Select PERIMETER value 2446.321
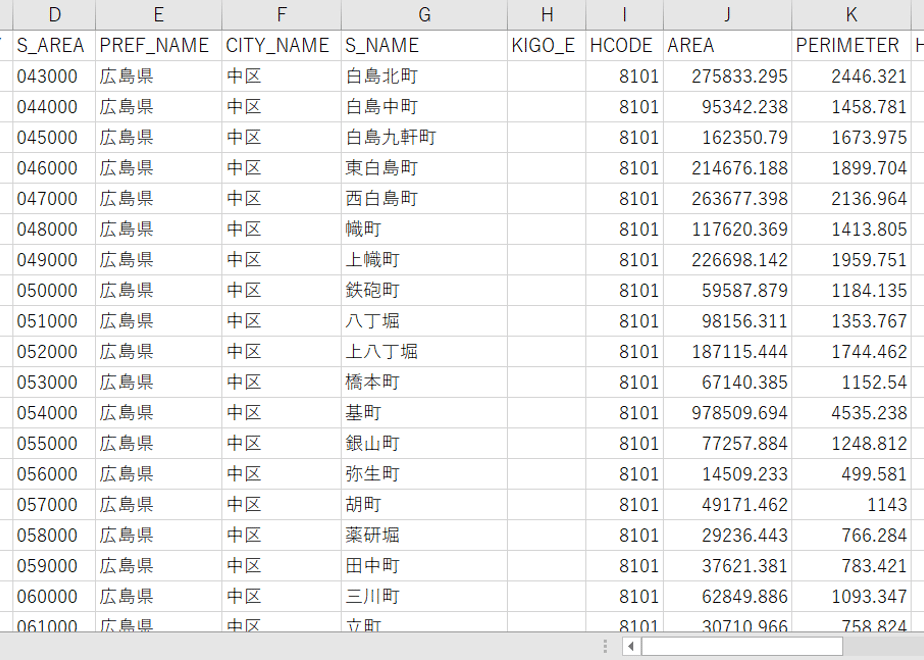The width and height of the screenshot is (924, 660). [x=852, y=76]
